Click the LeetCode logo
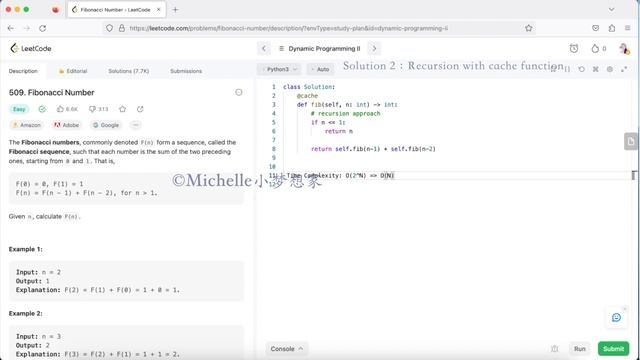 pyautogui.click(x=31, y=48)
